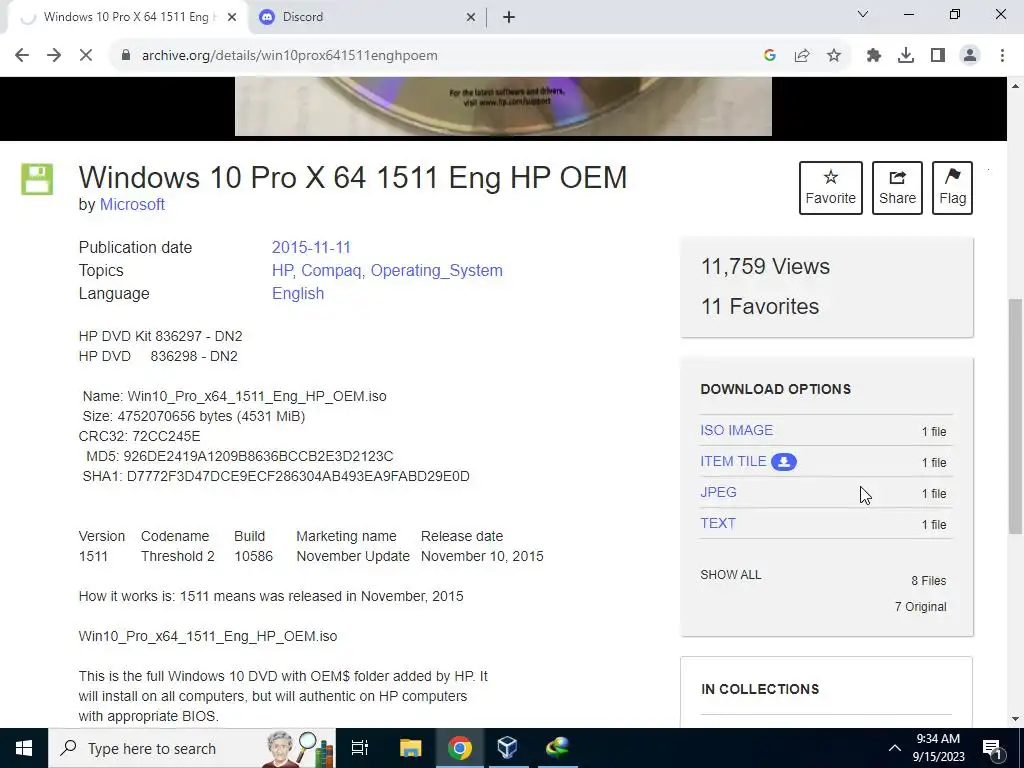Download the ISO IMAGE file
The image size is (1024, 768).
pos(736,430)
